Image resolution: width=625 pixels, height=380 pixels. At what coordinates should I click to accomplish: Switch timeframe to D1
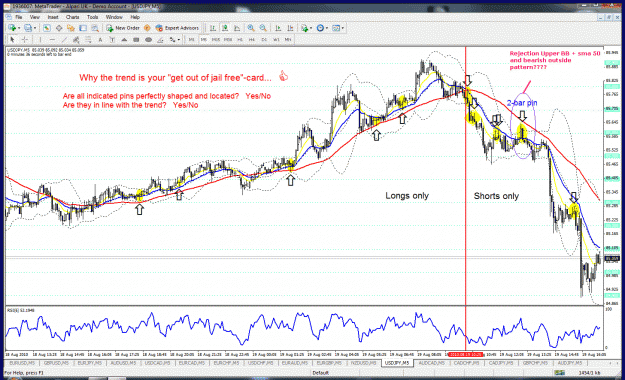pos(264,39)
